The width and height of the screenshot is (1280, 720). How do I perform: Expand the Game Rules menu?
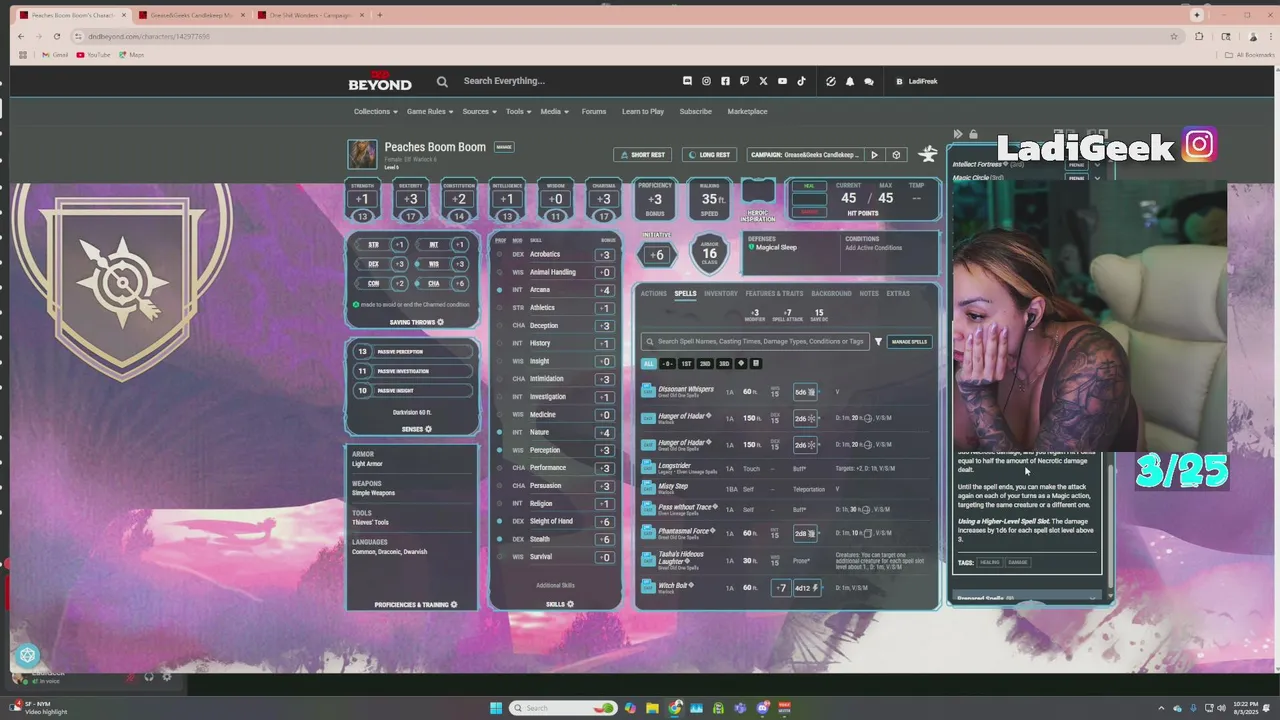(x=430, y=111)
